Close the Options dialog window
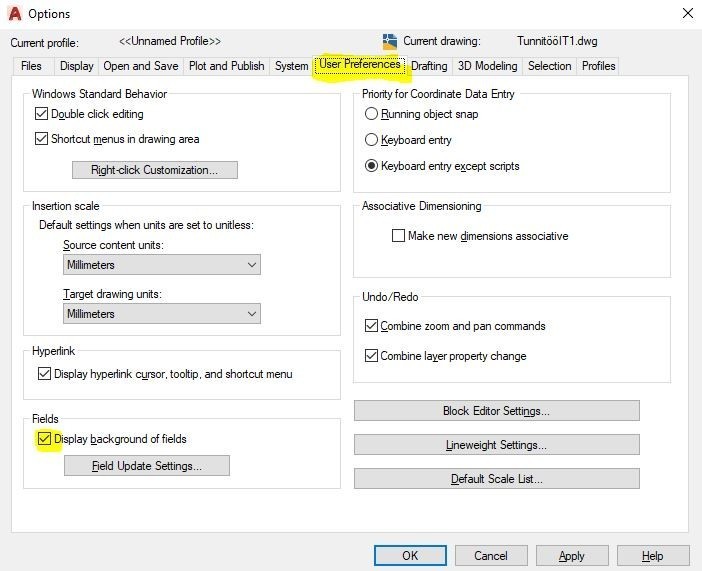The image size is (702, 571). pos(687,14)
